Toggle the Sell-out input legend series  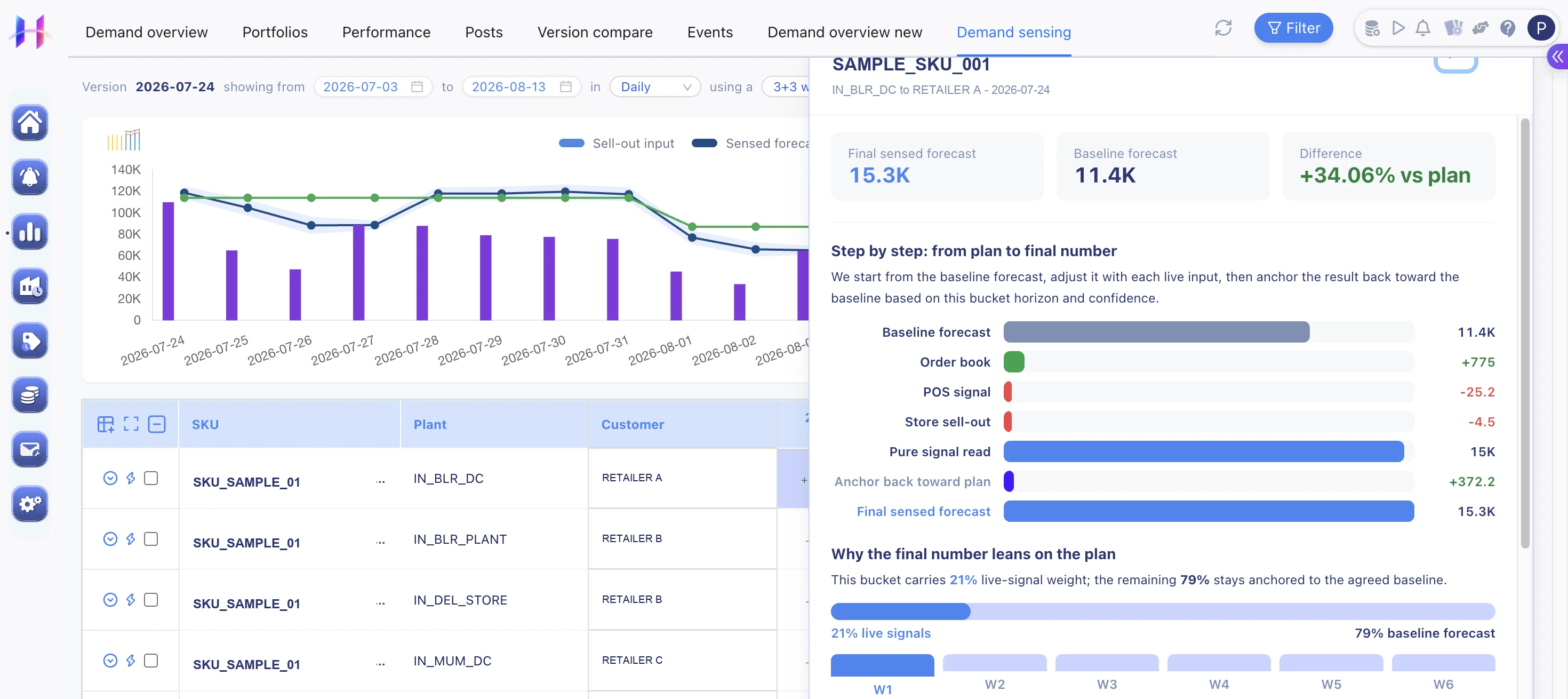(616, 143)
